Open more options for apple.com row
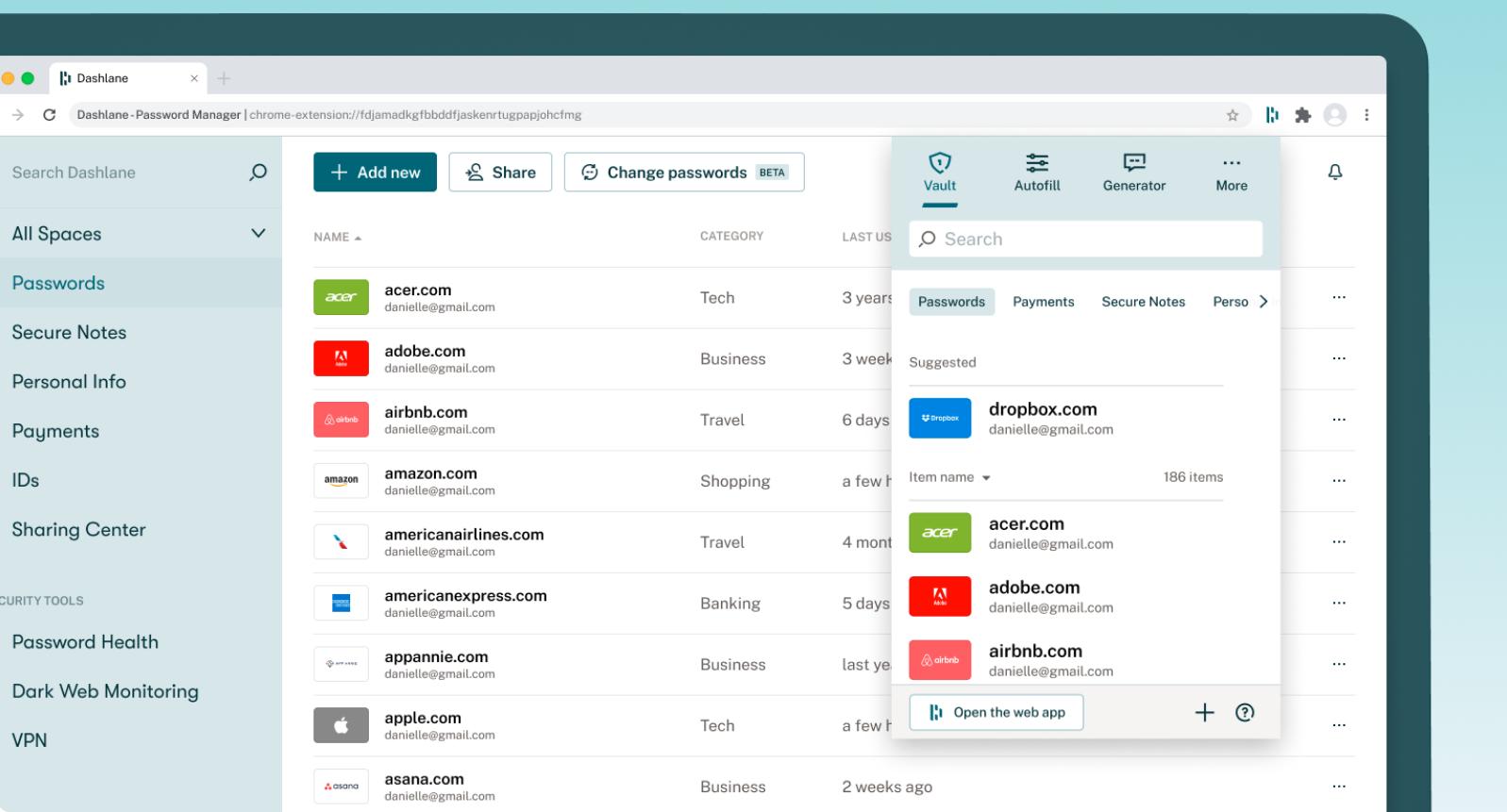The image size is (1507, 812). pyautogui.click(x=1339, y=725)
